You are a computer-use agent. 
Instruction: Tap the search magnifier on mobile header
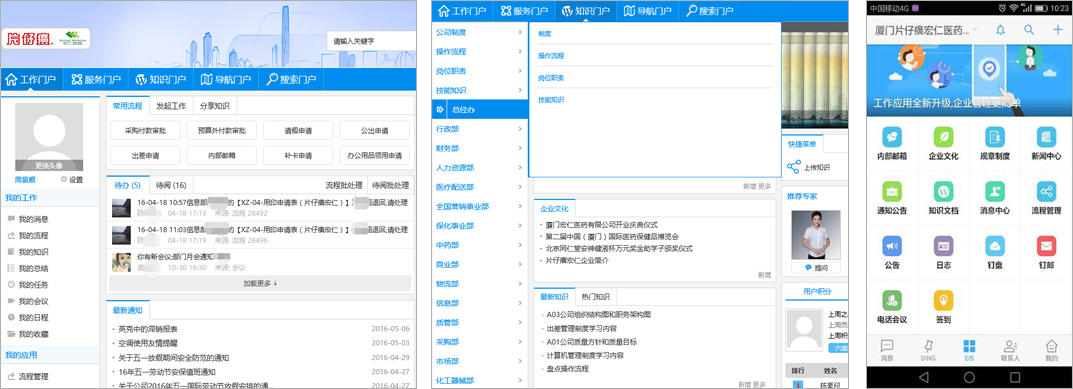(1029, 30)
